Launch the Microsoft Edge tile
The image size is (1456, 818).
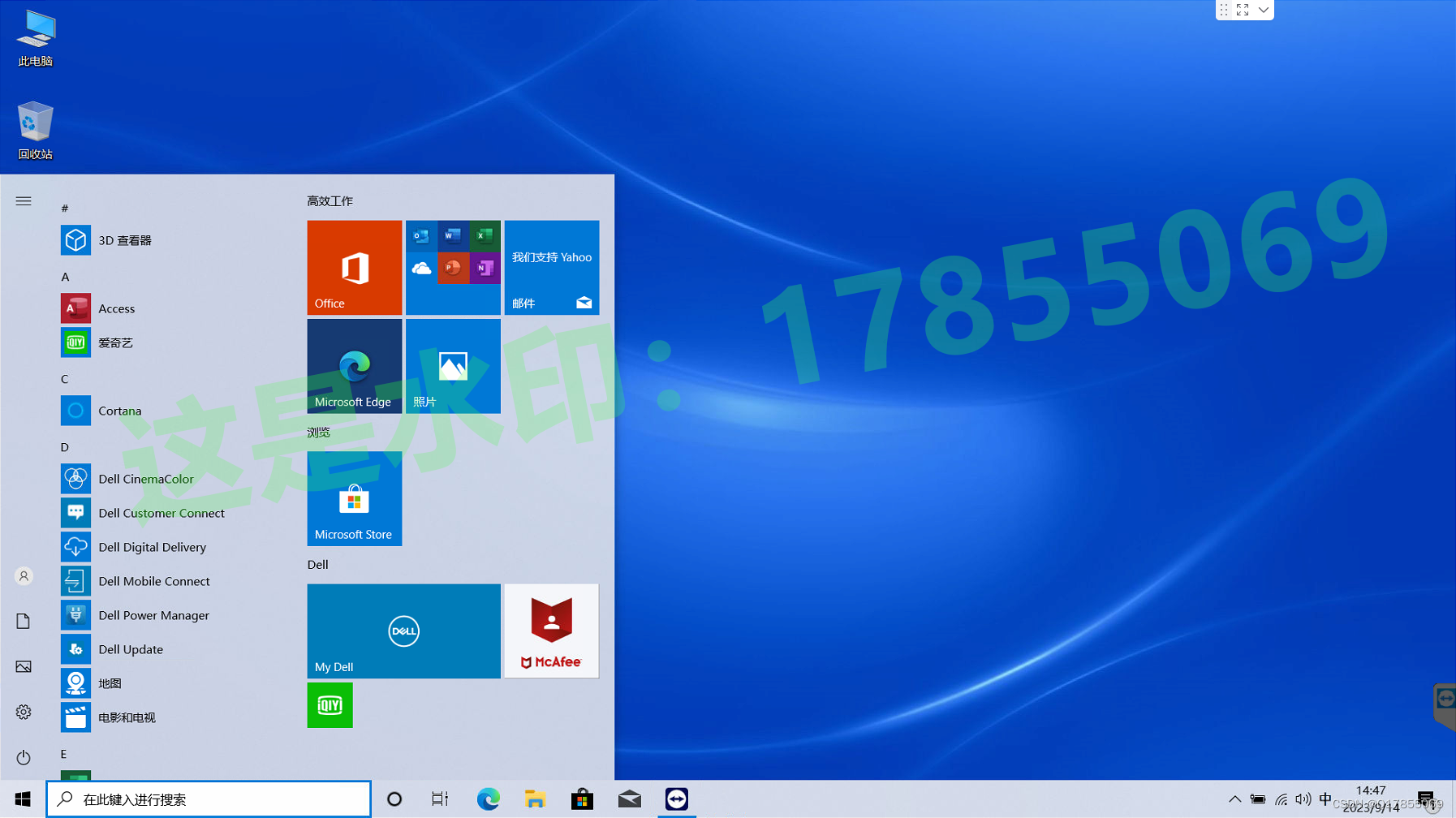click(x=355, y=366)
